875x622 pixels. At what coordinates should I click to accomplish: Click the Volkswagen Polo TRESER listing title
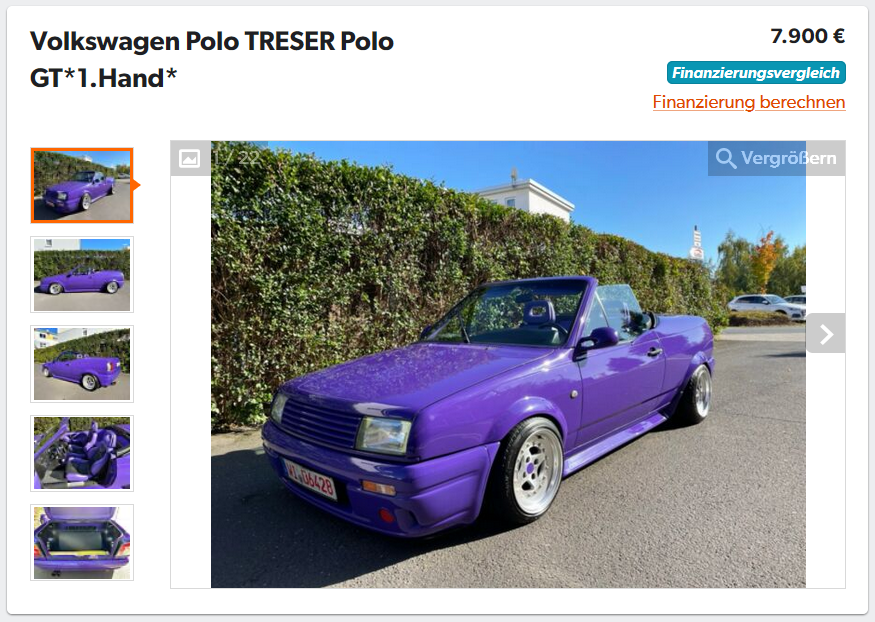[212, 59]
